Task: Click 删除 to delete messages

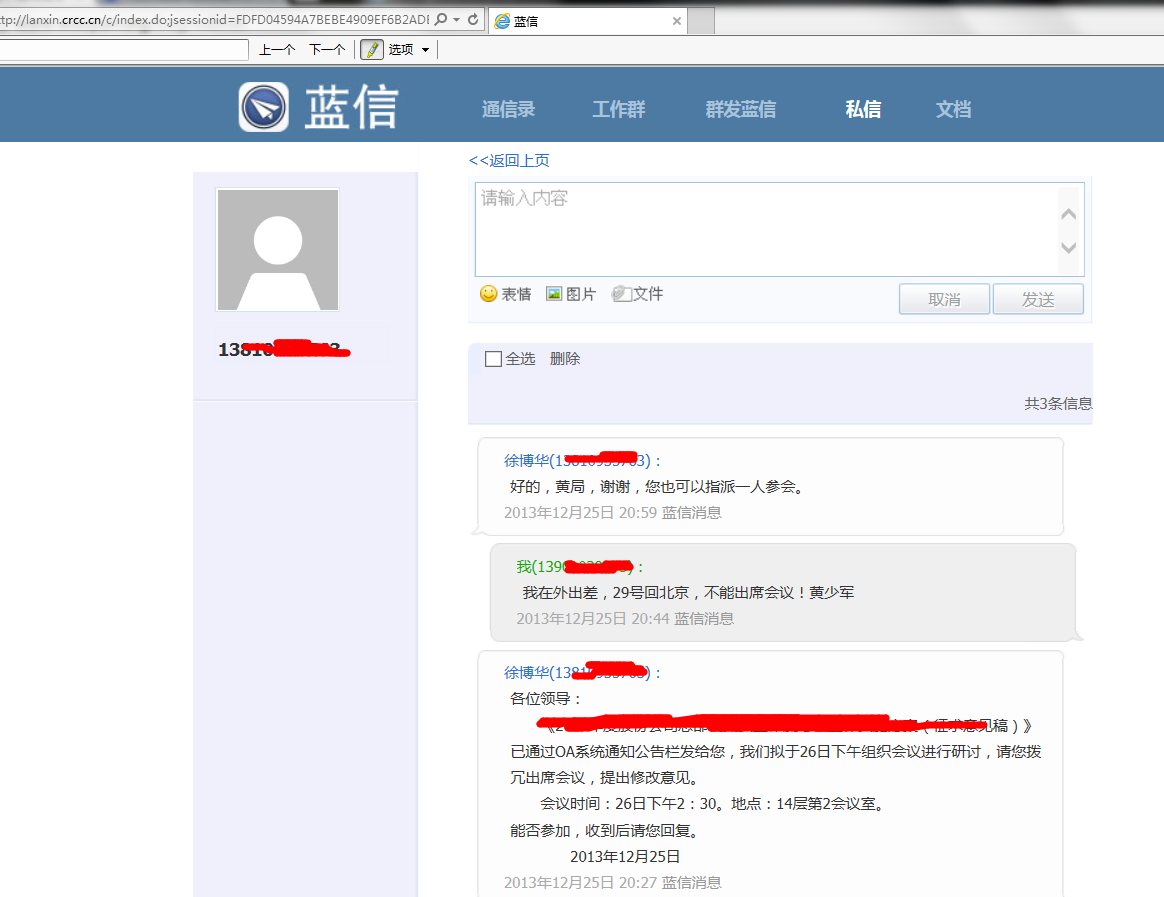Action: [x=565, y=359]
